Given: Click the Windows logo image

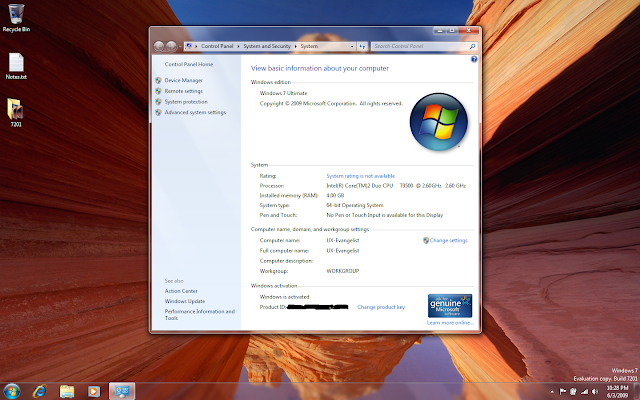Looking at the screenshot, I should [438, 122].
